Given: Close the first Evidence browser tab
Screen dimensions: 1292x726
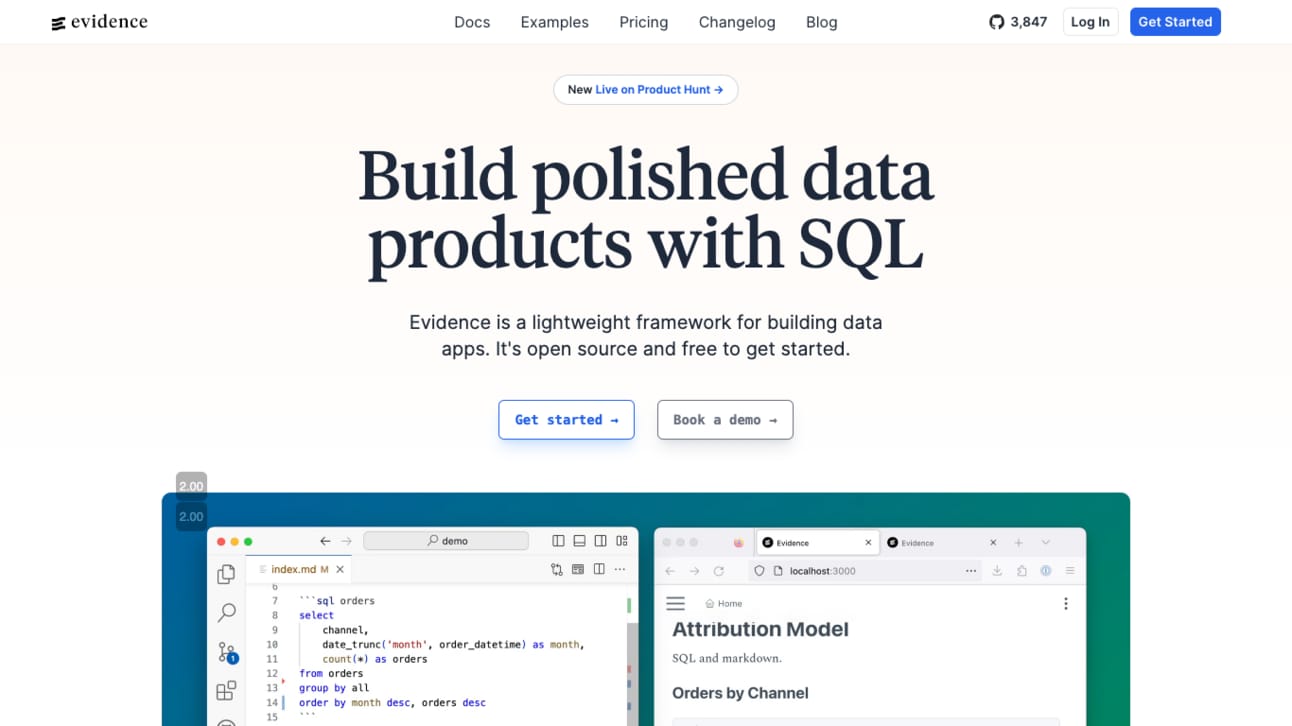Looking at the screenshot, I should point(868,543).
